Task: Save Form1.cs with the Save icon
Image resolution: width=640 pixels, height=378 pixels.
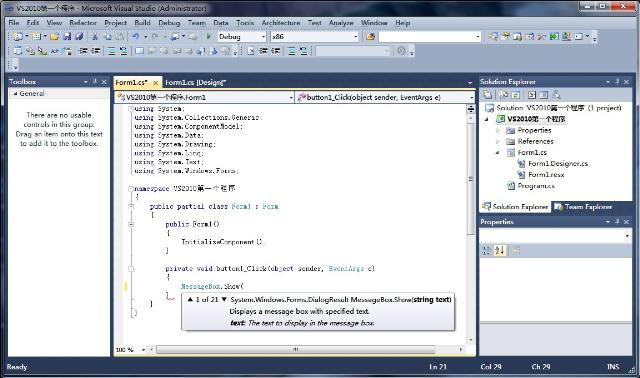Action: [67, 37]
